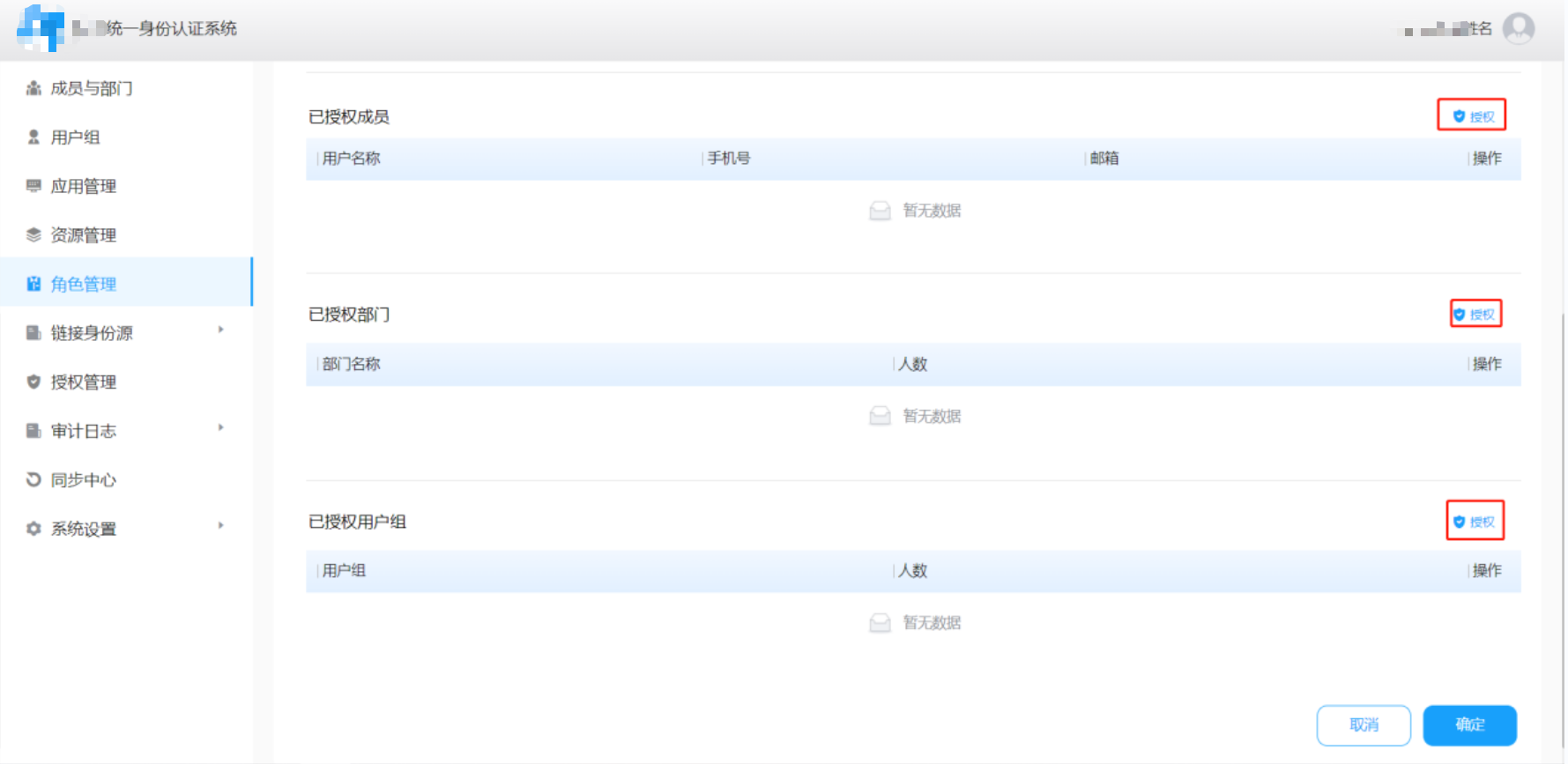Click the 部门名称 column header
The height and width of the screenshot is (764, 1568).
[x=351, y=364]
